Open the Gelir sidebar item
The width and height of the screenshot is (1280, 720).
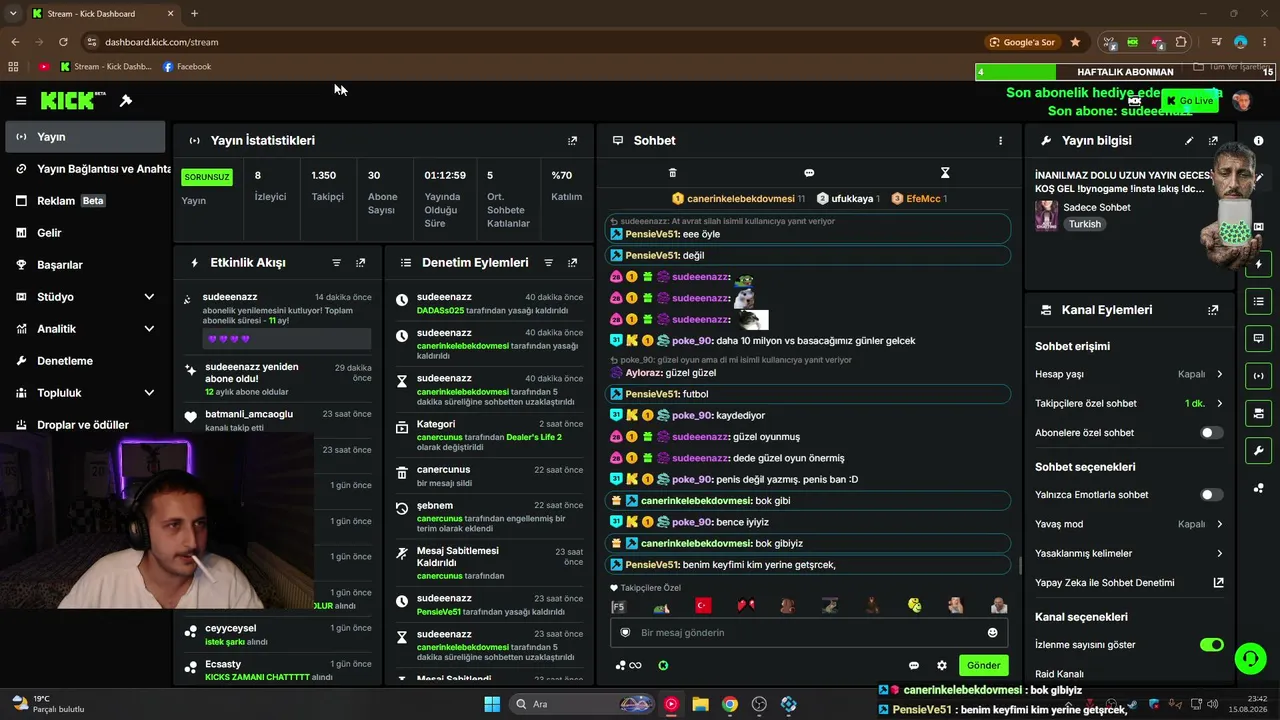coord(85,233)
